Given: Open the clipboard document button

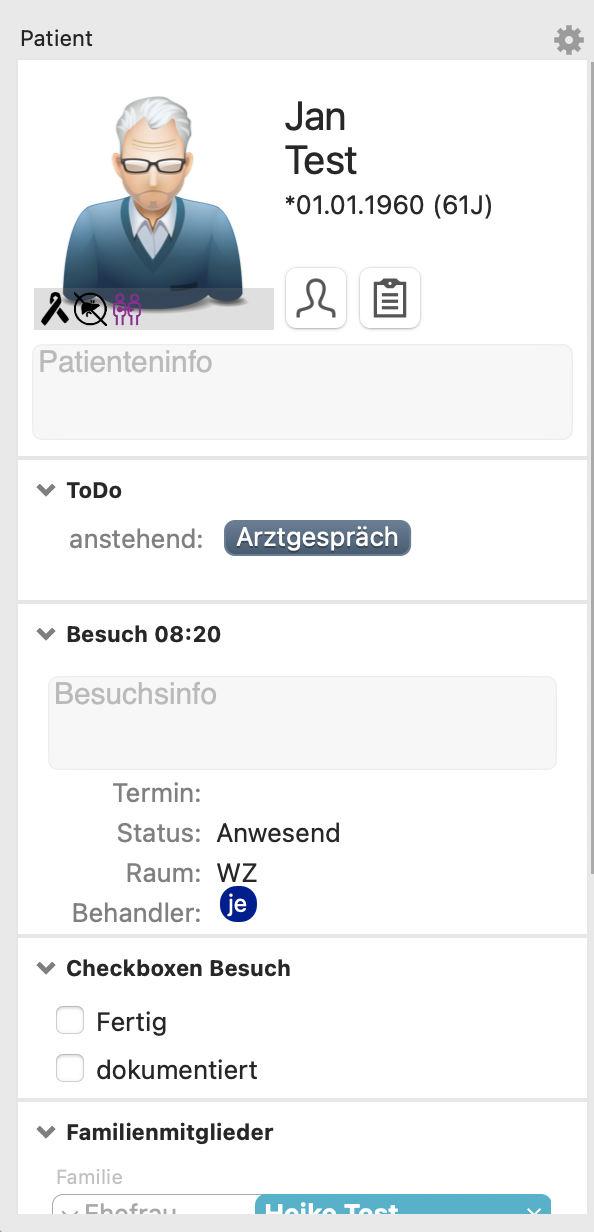Looking at the screenshot, I should coord(390,298).
